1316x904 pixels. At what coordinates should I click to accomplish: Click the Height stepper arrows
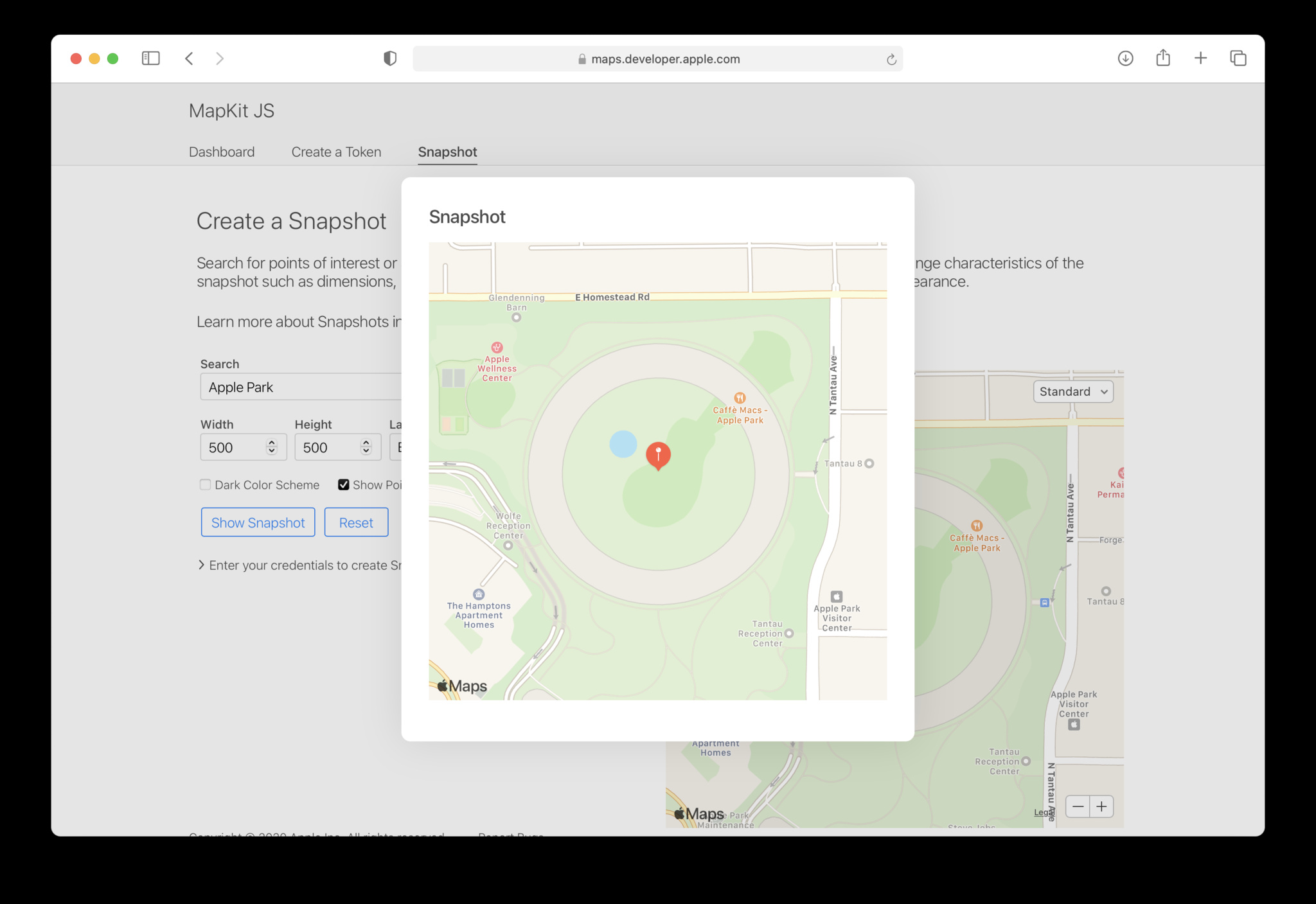pos(366,447)
